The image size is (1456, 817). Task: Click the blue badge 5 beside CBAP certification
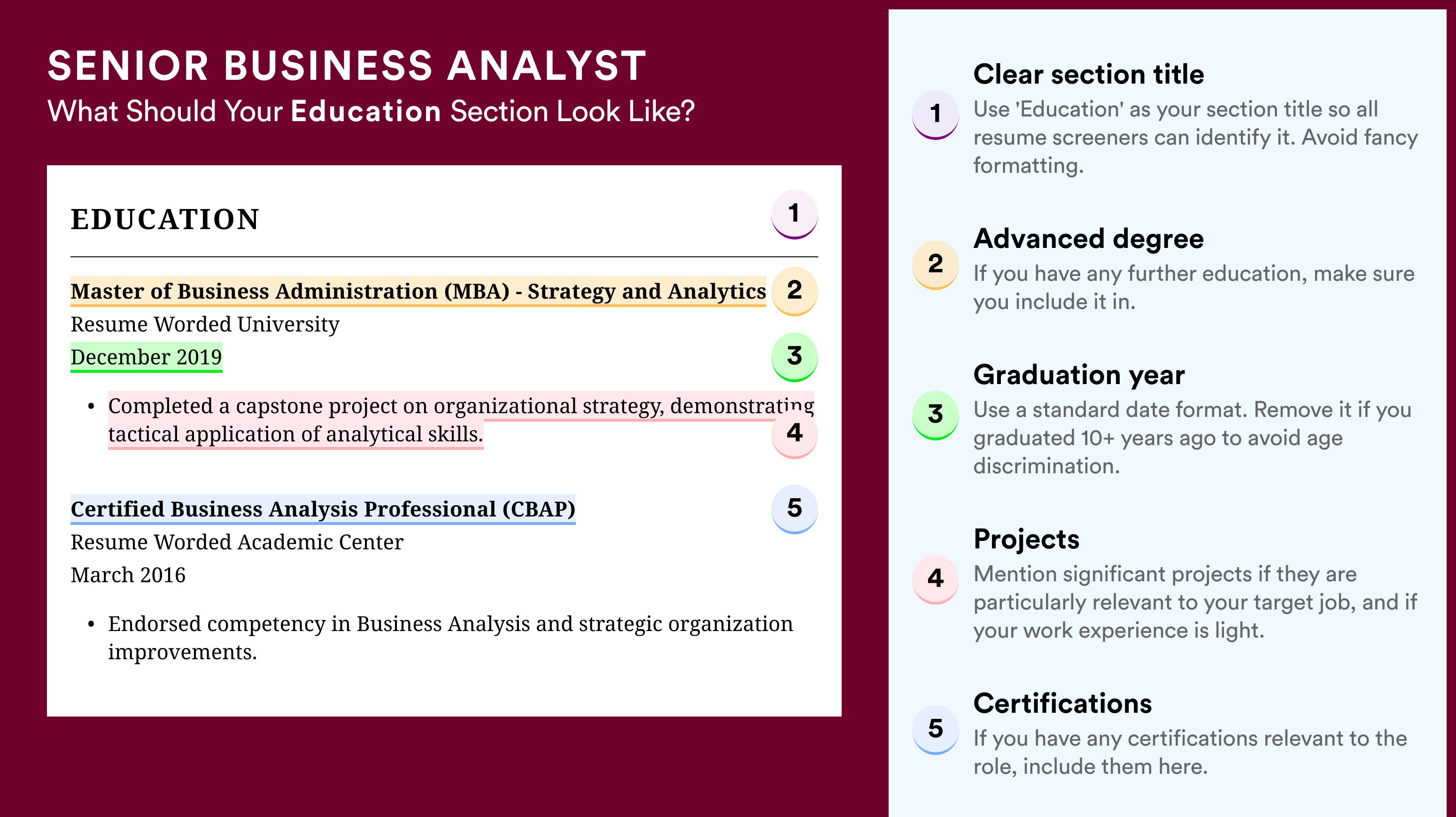click(794, 509)
